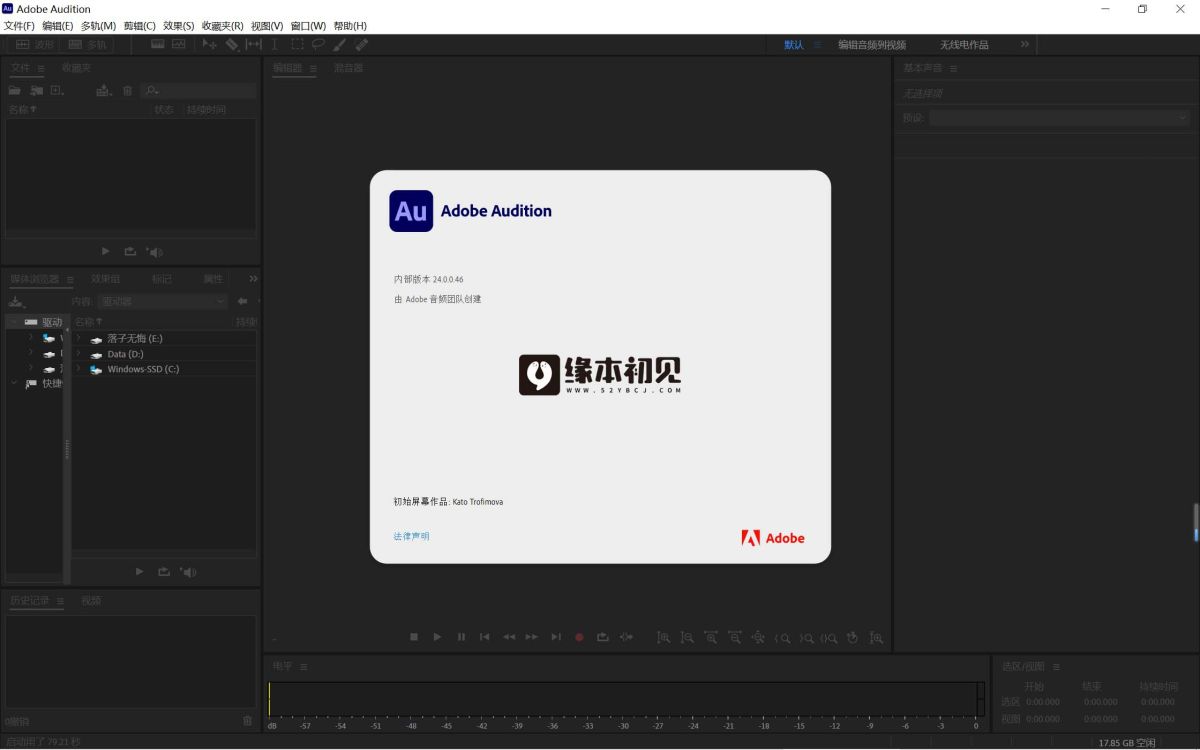Click Insert into Multitrack icon in Files panel
Screen dimensions: 1200x750
(104, 90)
